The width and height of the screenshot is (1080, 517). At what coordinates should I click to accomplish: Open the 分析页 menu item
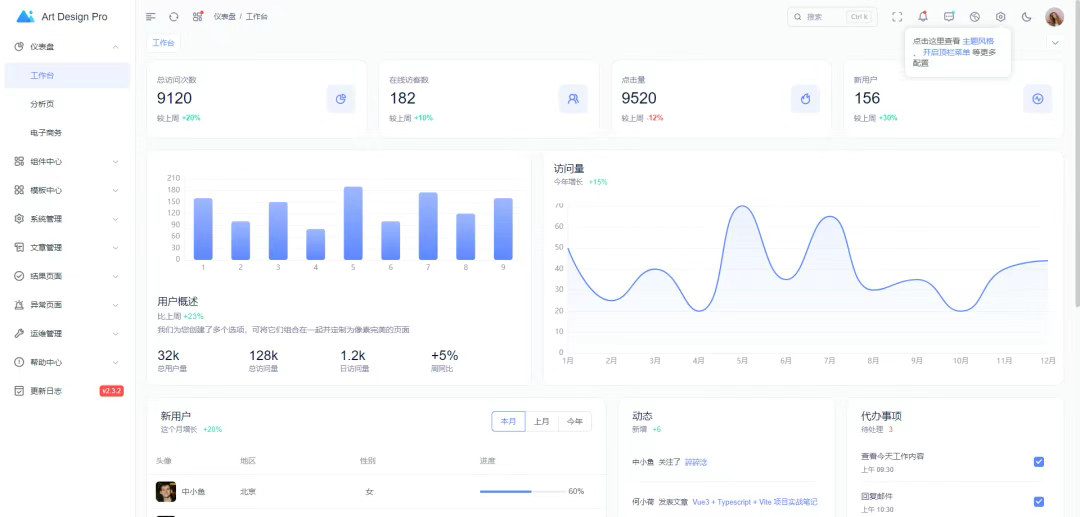(x=41, y=104)
